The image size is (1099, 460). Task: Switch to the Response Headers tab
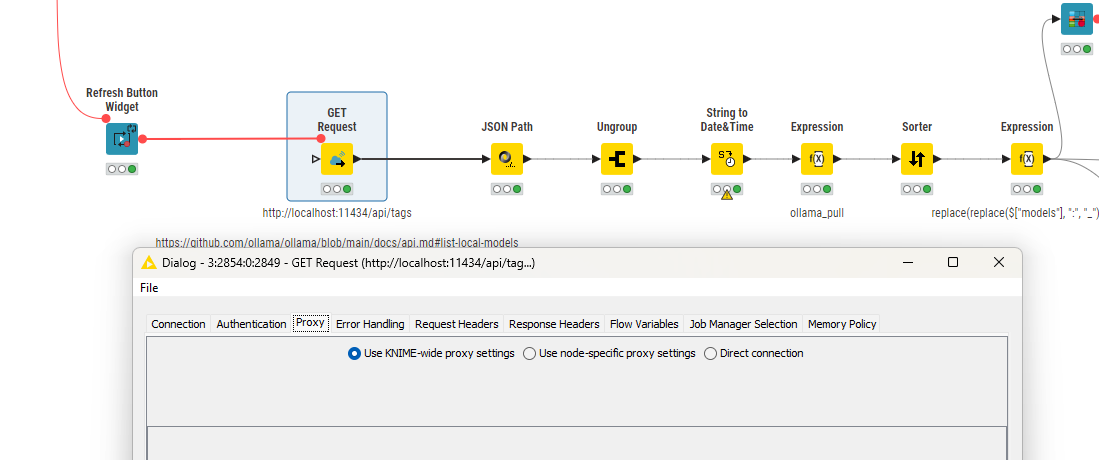coord(554,324)
